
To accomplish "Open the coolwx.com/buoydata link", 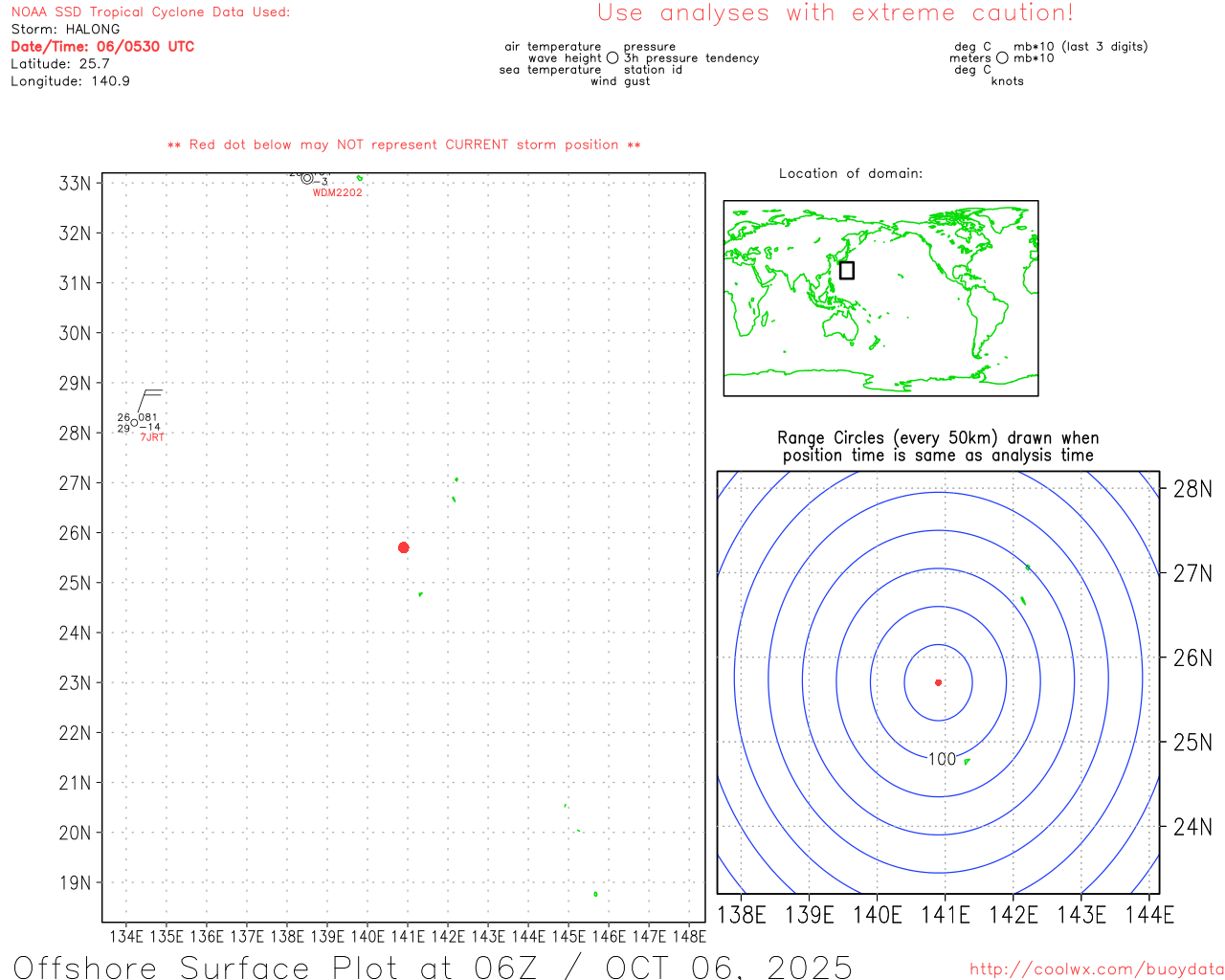I will pyautogui.click(x=1096, y=969).
